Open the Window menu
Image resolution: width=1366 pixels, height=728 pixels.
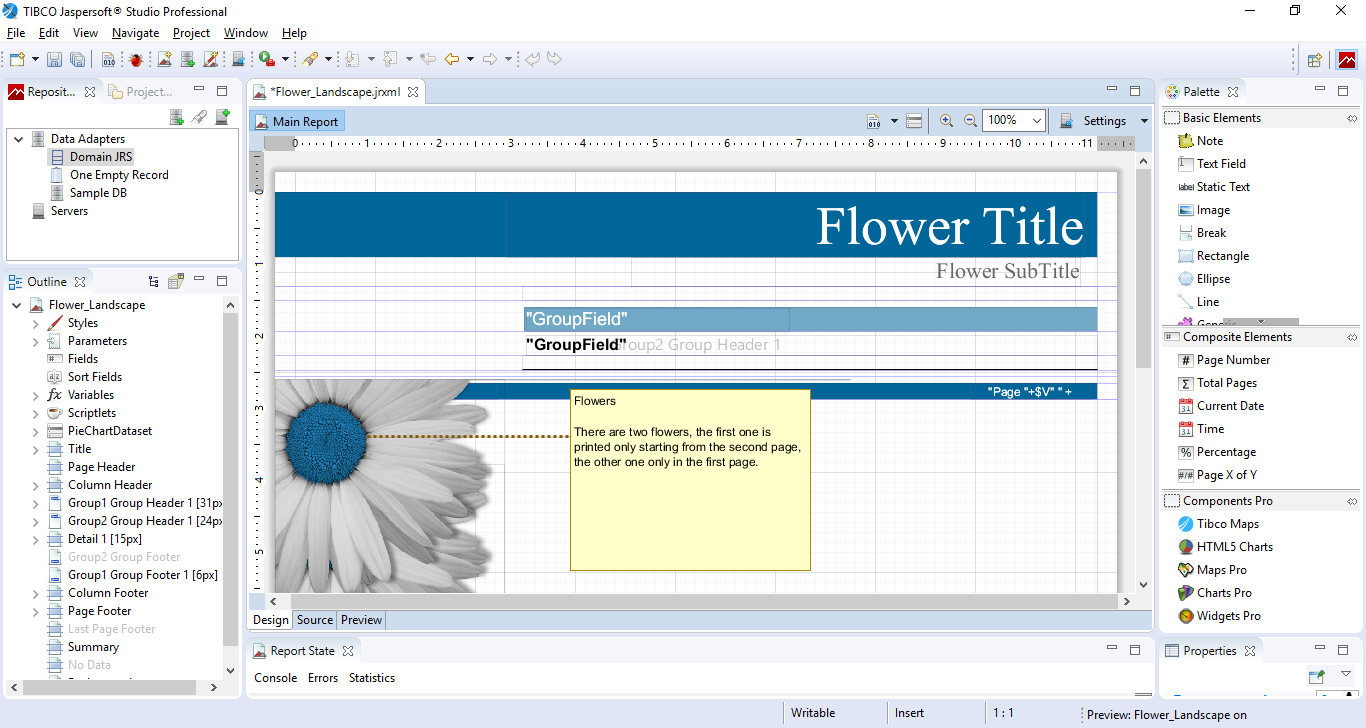[246, 33]
